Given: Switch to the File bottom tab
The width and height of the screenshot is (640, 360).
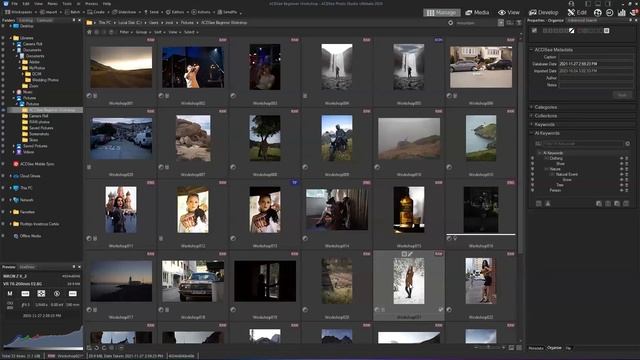Looking at the screenshot, I should [x=568, y=348].
